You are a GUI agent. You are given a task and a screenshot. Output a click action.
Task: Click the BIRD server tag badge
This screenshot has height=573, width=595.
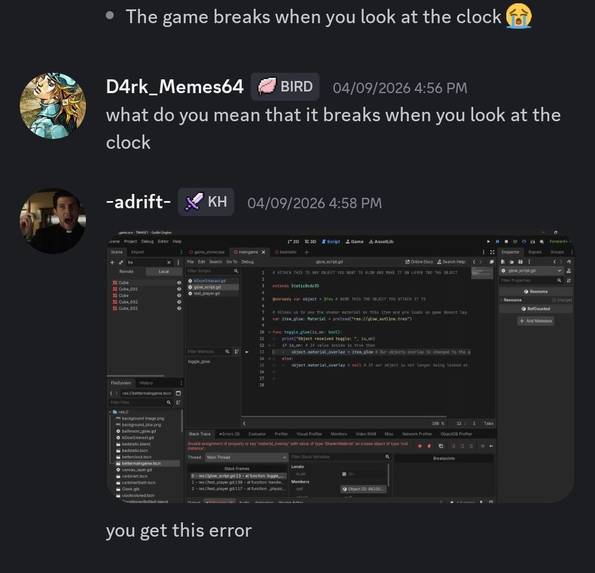tap(285, 87)
